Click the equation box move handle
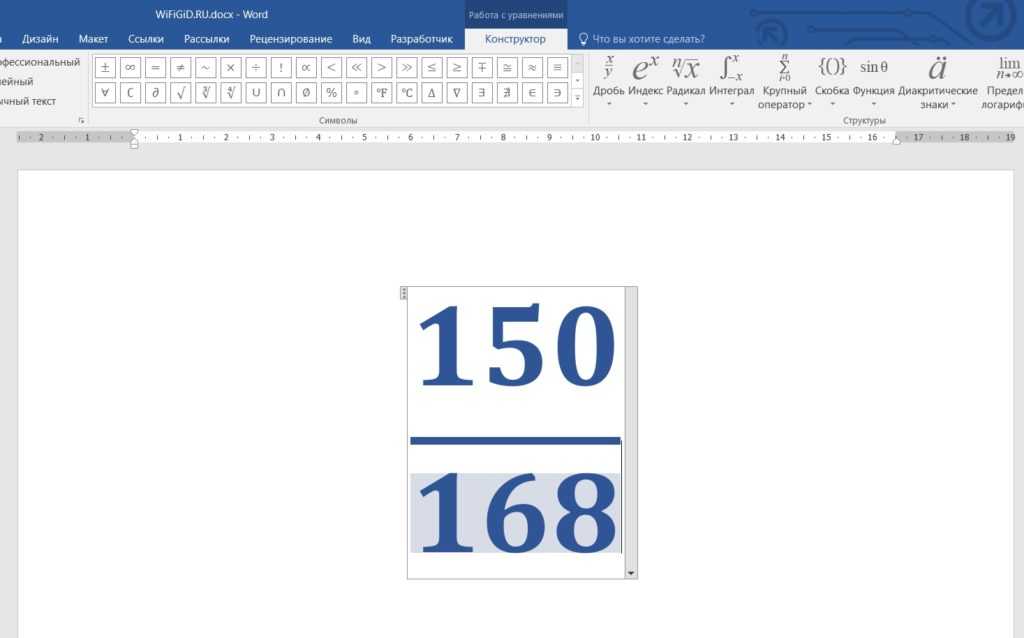This screenshot has height=638, width=1024. pos(404,293)
